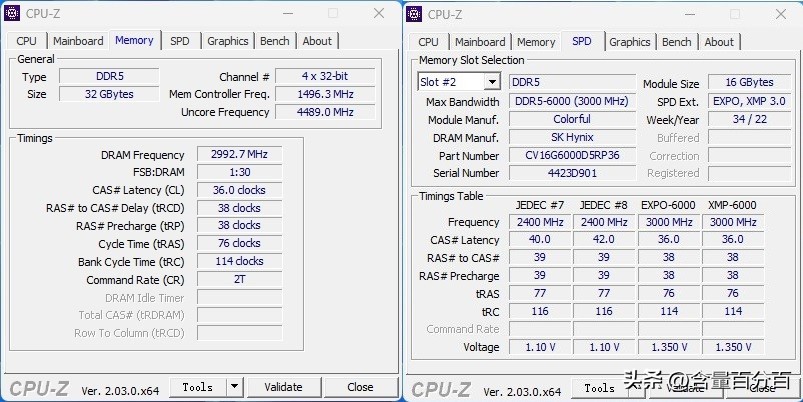Expand the Tools dropdown arrow in left window
The height and width of the screenshot is (402, 803).
click(234, 387)
